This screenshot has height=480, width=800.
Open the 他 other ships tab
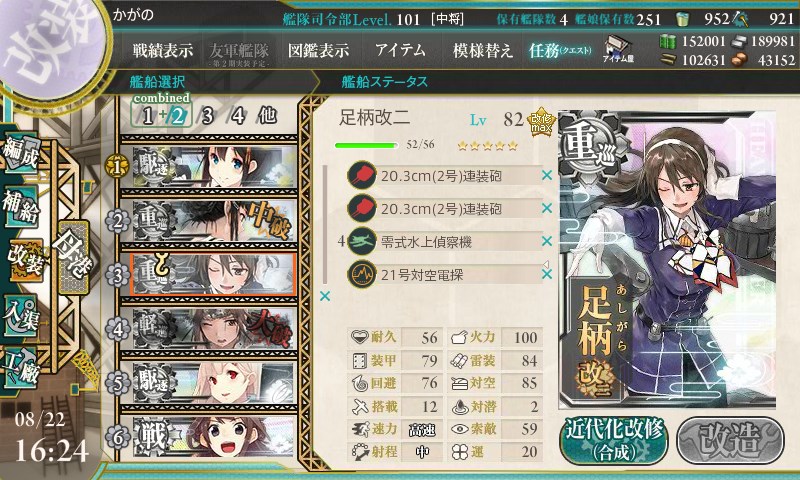pos(267,116)
